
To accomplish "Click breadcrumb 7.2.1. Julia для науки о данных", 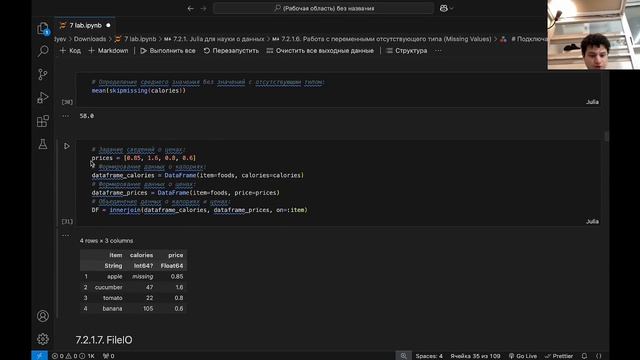I will point(214,39).
